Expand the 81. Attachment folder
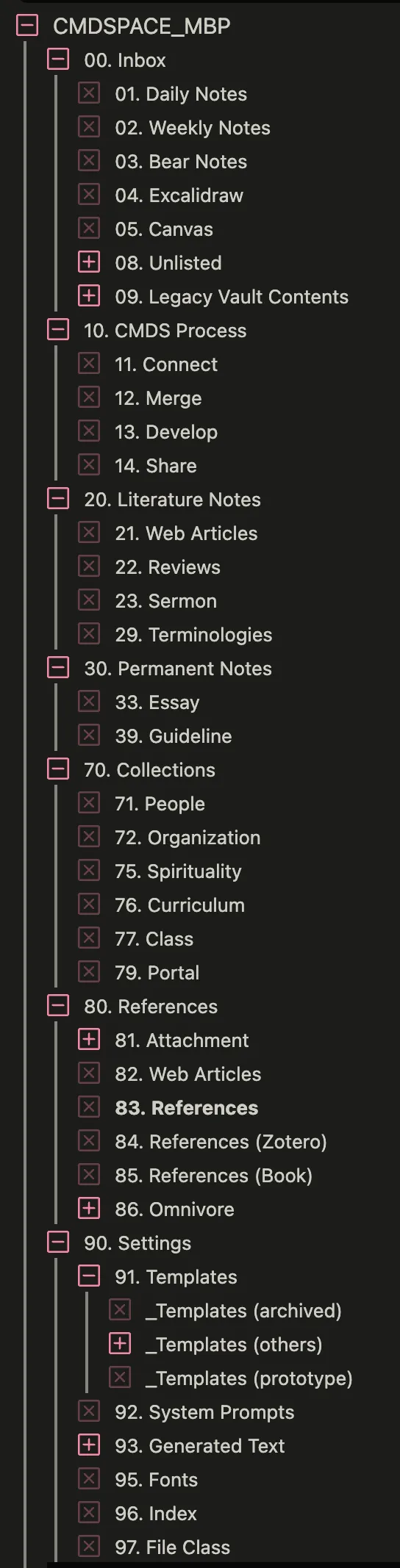 coord(89,1040)
